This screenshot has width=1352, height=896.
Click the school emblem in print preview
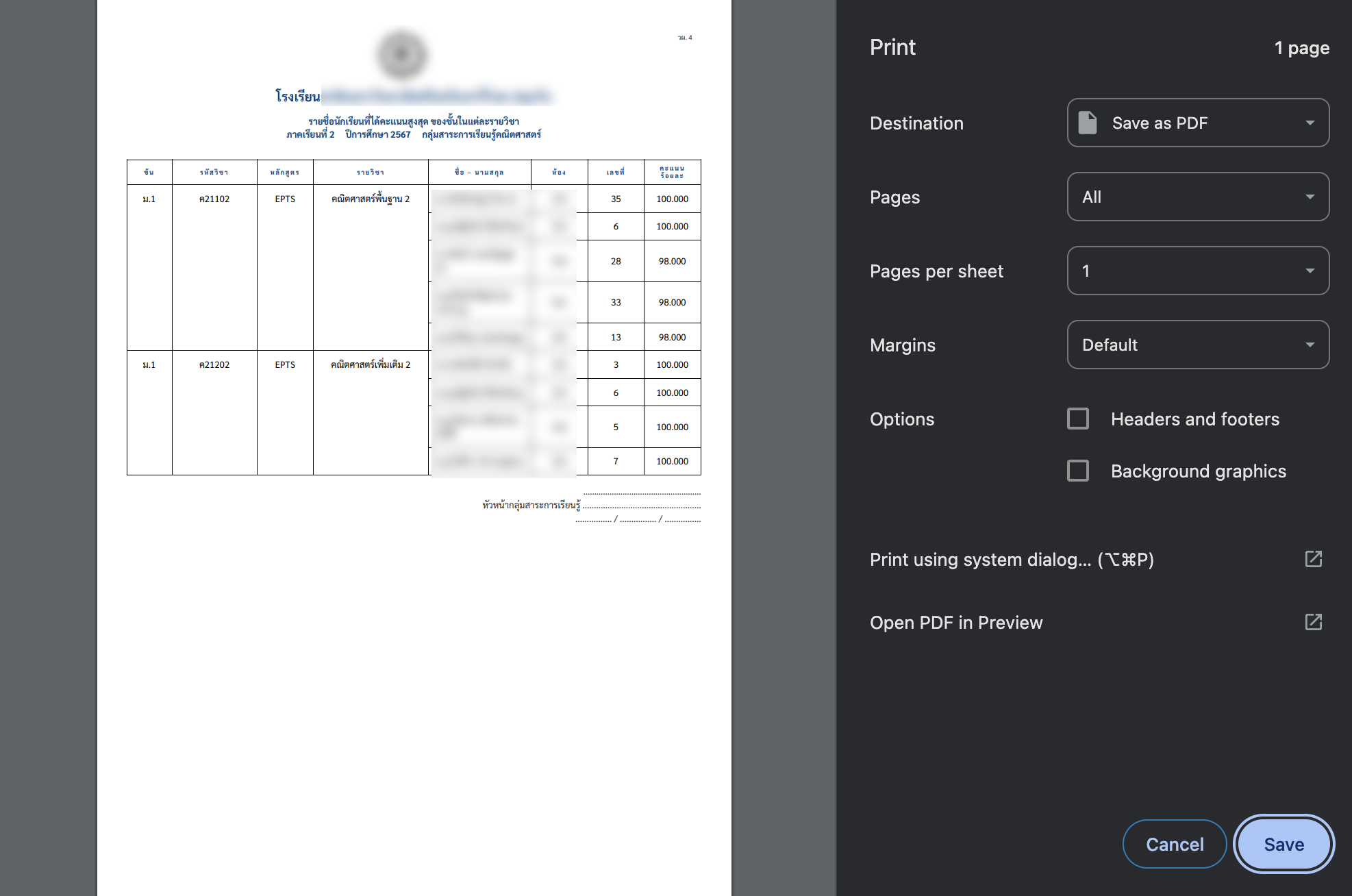click(402, 54)
